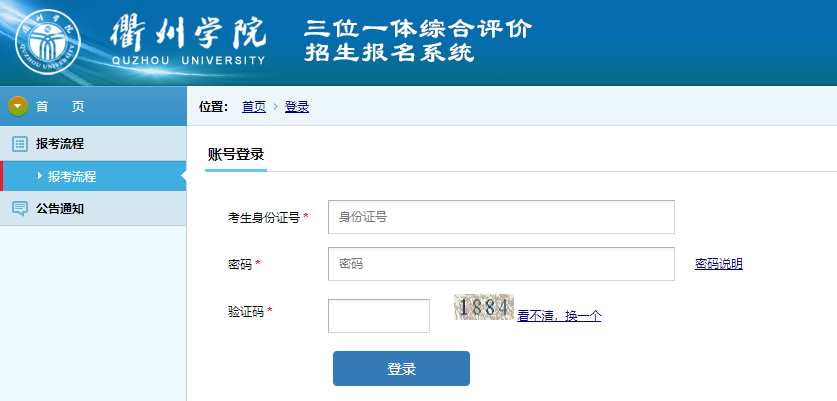
Task: Click the green dropdown arrow icon beside 首页
Action: click(x=17, y=106)
